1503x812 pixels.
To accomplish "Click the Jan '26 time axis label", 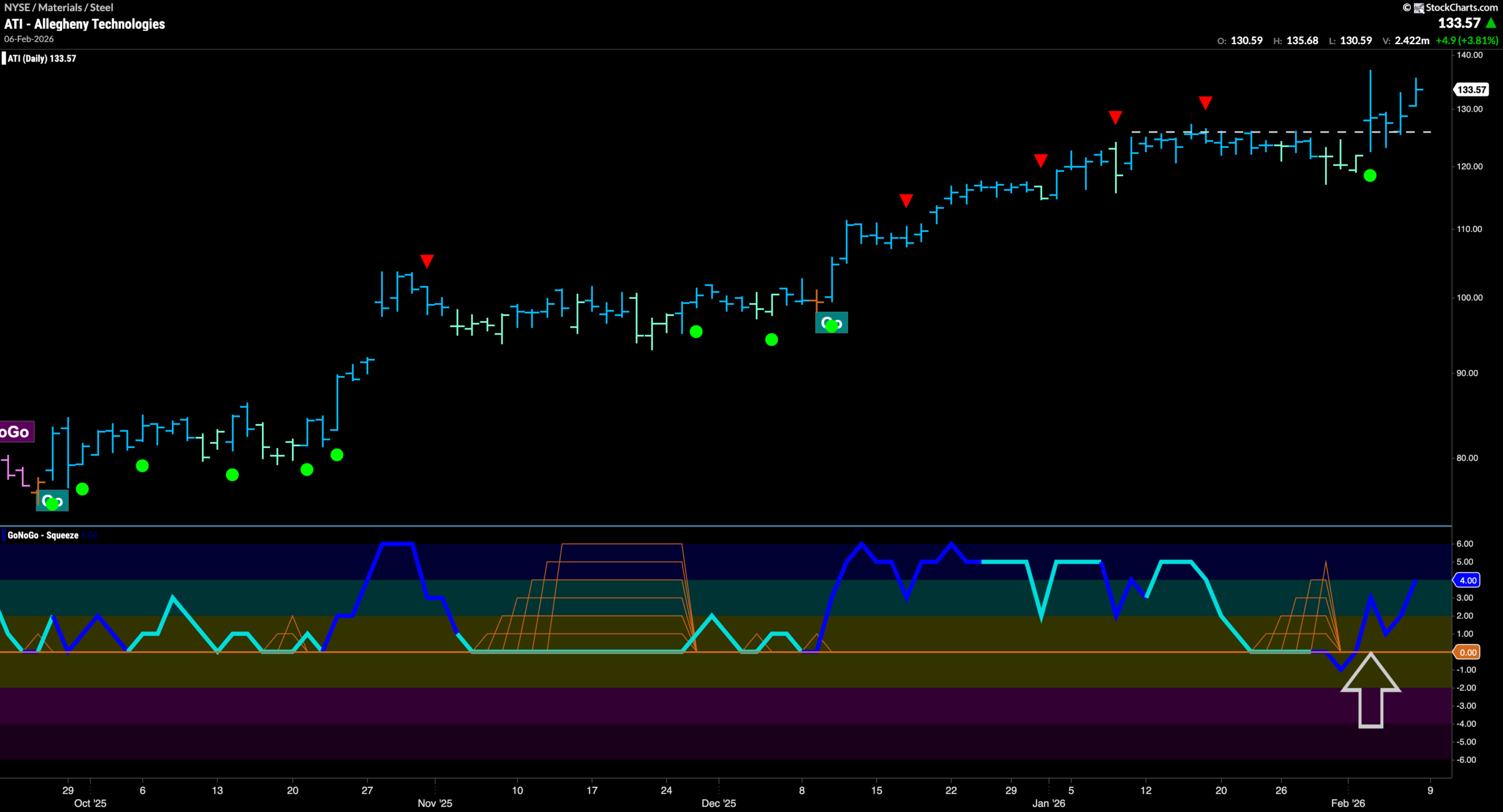I will click(1049, 803).
